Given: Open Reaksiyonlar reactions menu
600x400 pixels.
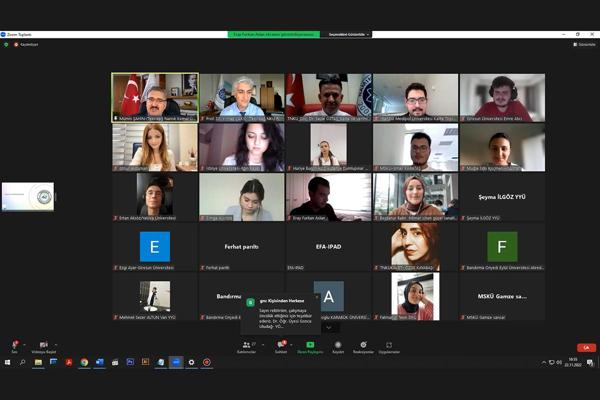Looking at the screenshot, I should click(x=363, y=345).
